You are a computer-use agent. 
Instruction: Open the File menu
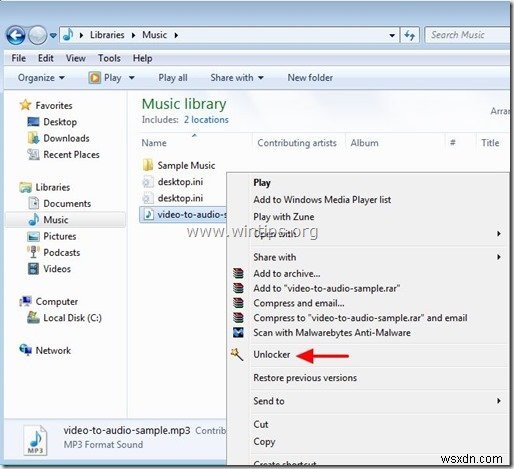(x=18, y=58)
